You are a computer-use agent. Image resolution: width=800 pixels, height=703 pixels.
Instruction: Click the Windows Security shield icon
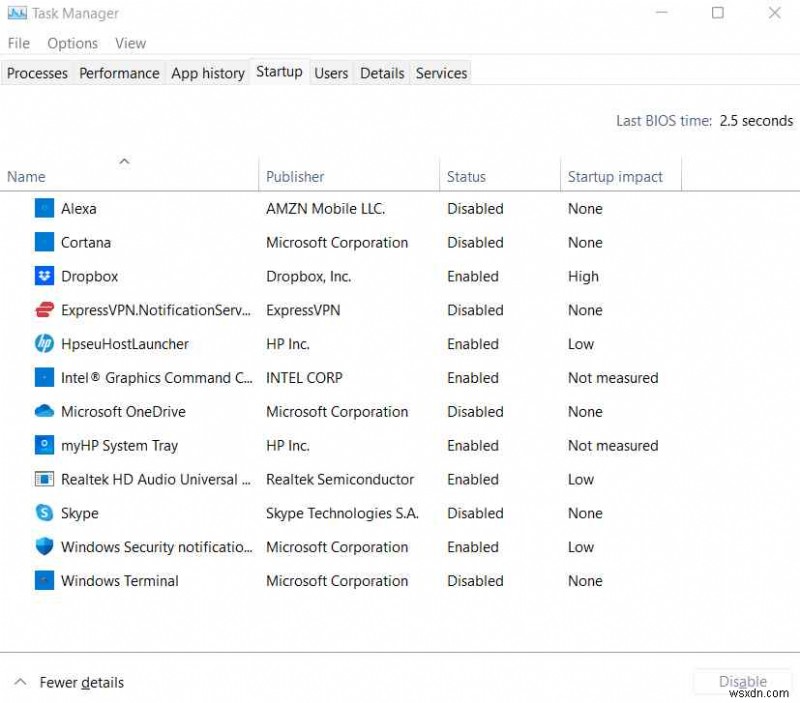[x=44, y=546]
